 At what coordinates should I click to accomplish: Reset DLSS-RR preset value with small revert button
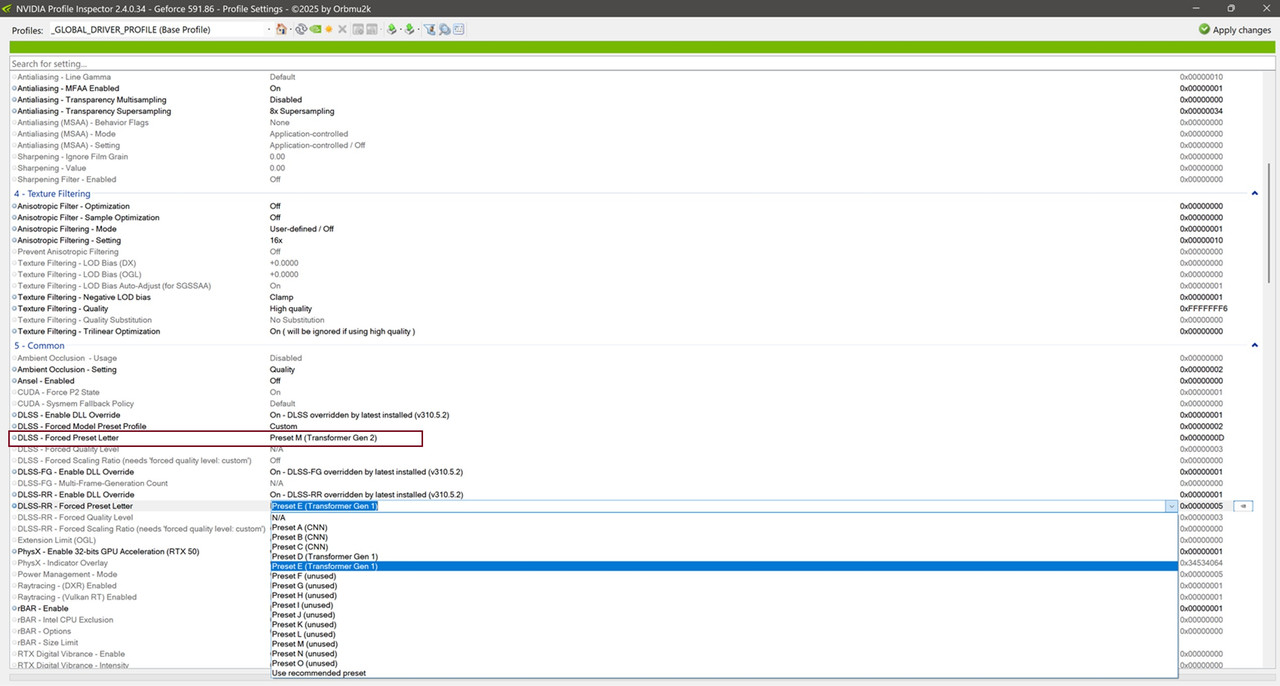[1242, 506]
